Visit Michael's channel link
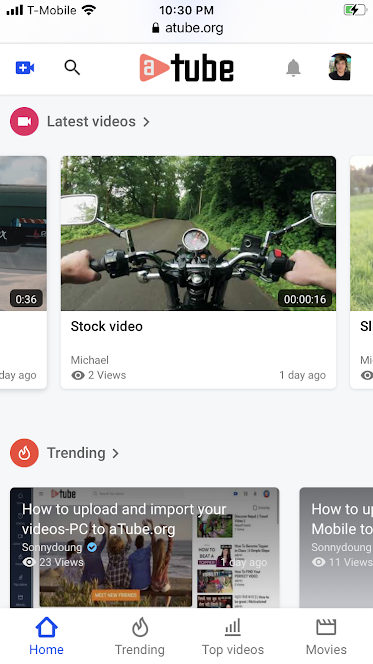This screenshot has width=373, height=664. pos(90,360)
